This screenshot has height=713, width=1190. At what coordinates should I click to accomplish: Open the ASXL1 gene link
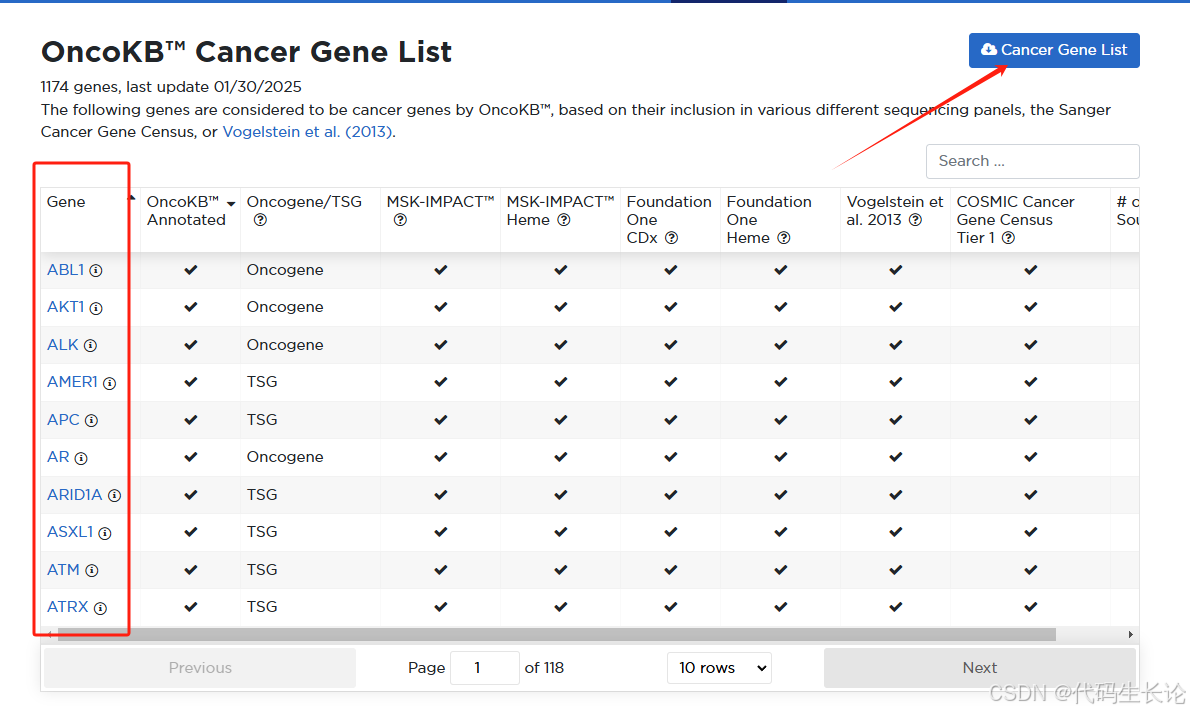(70, 532)
